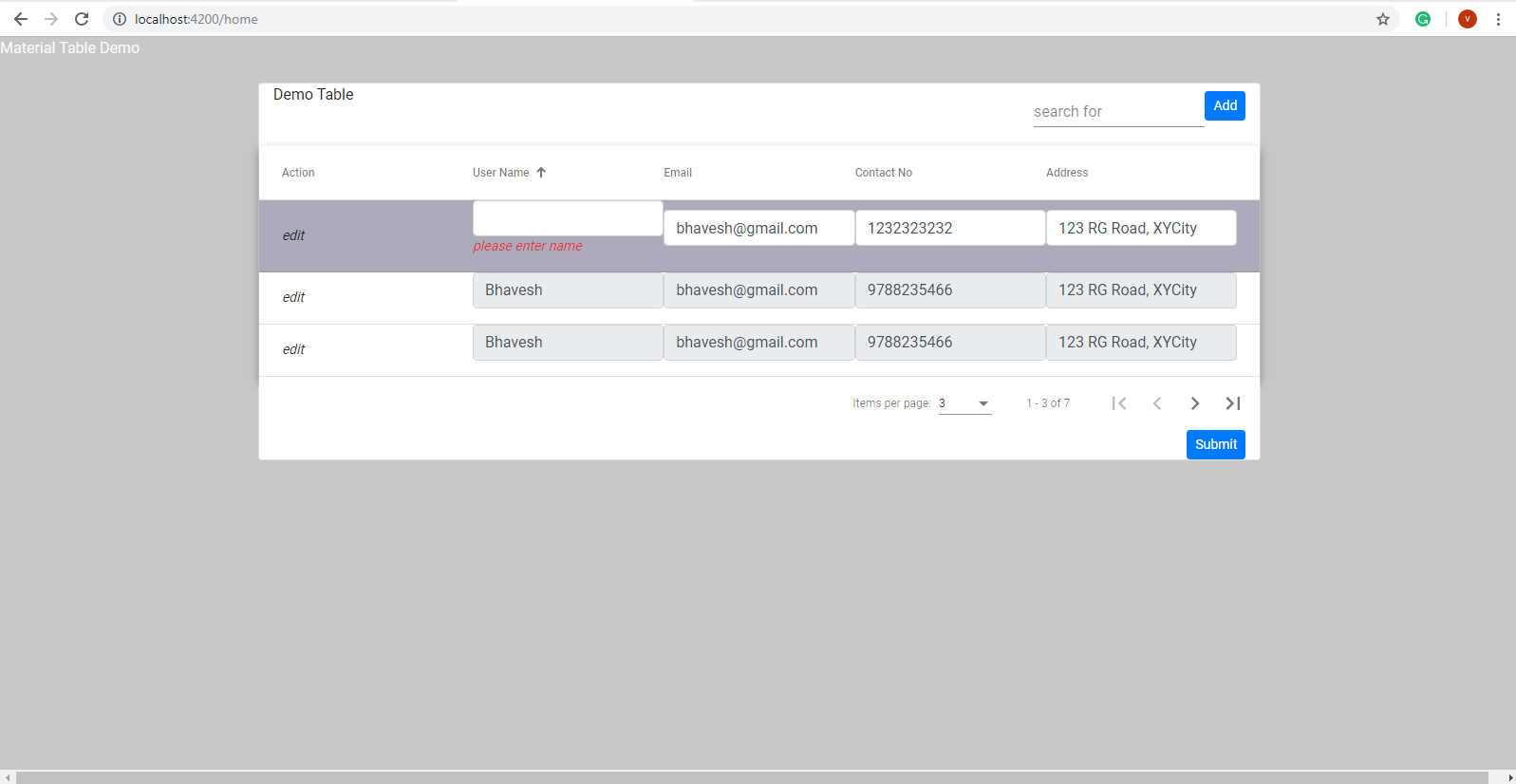Jump to last page of table

click(1233, 403)
